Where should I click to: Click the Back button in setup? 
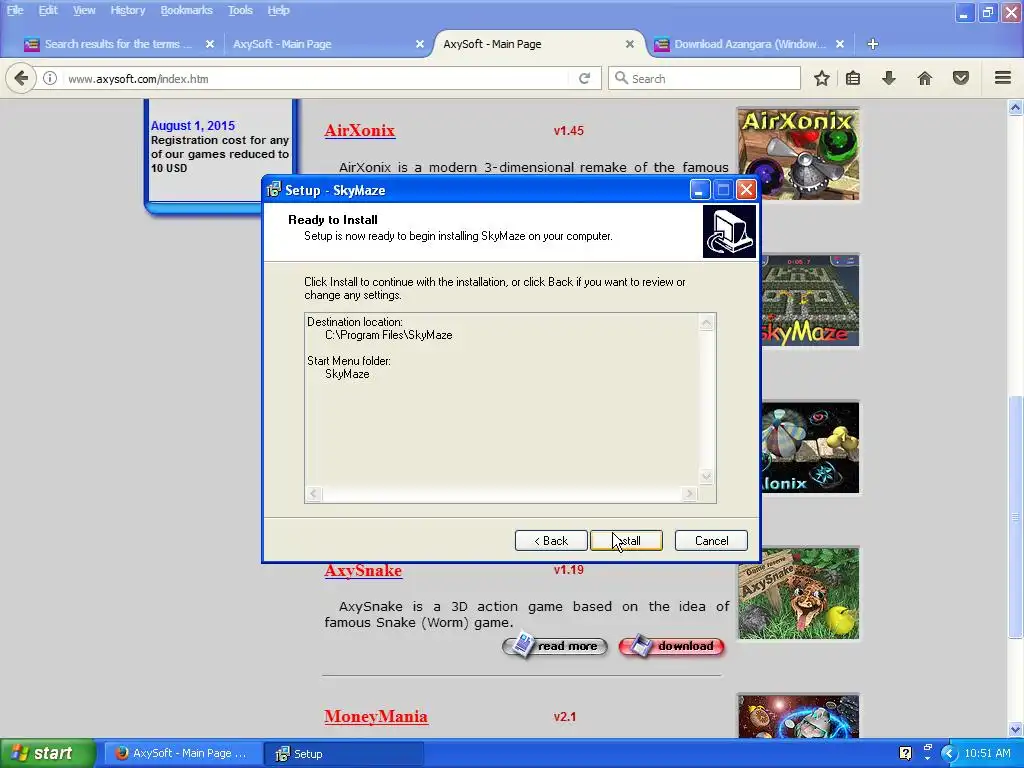551,541
